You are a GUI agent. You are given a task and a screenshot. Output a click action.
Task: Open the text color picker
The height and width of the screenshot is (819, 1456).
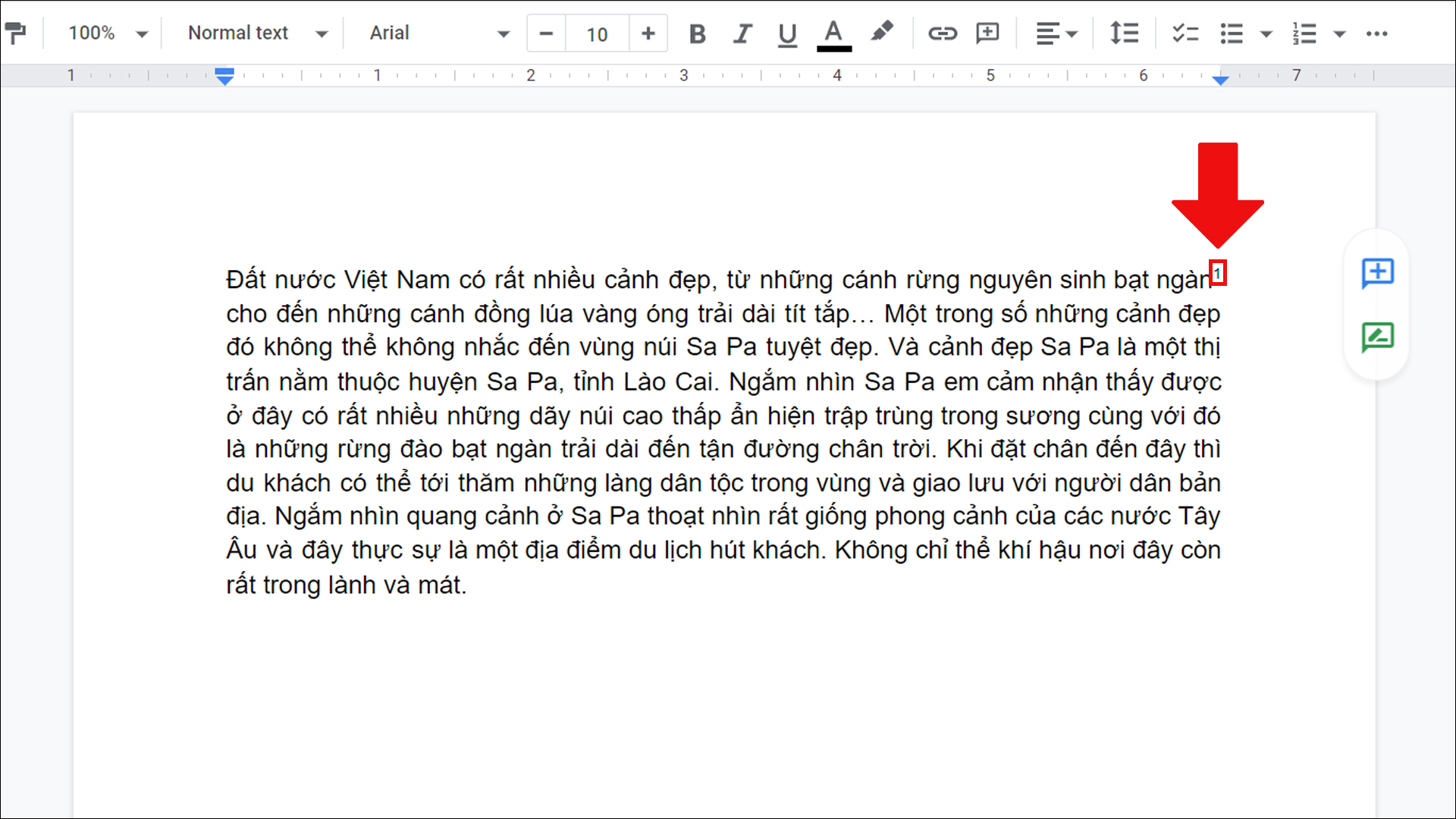[833, 33]
